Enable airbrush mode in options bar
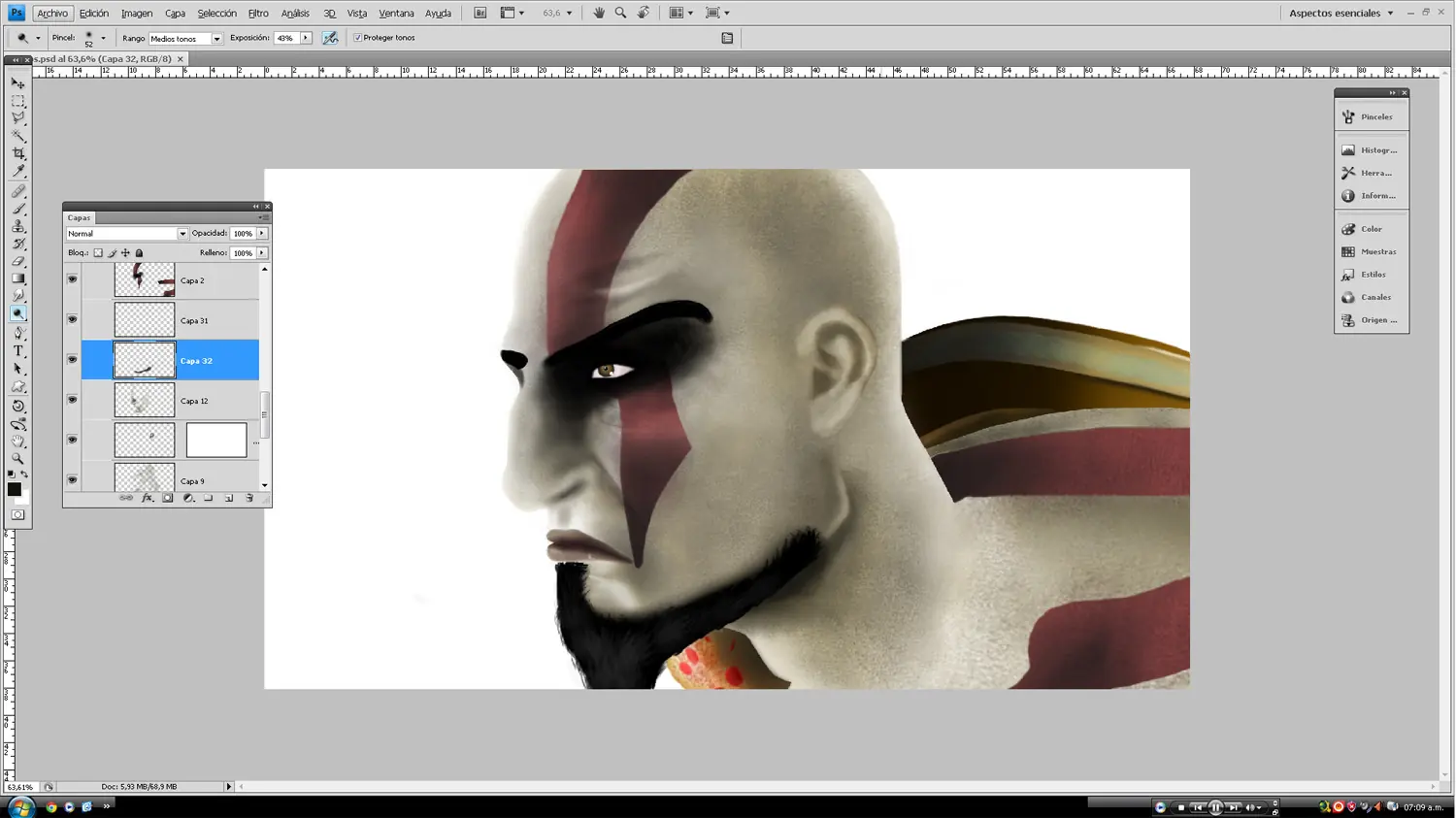The height and width of the screenshot is (818, 1456). 331,38
